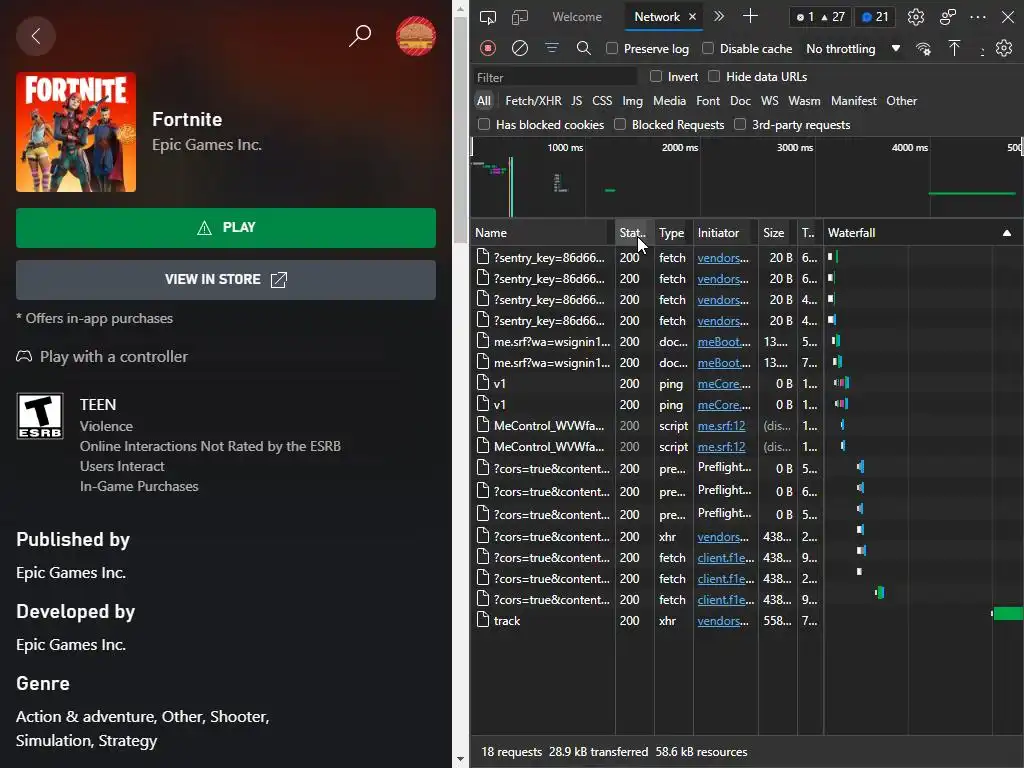The height and width of the screenshot is (768, 1024).
Task: Open the errors and warnings counter
Action: tap(820, 17)
